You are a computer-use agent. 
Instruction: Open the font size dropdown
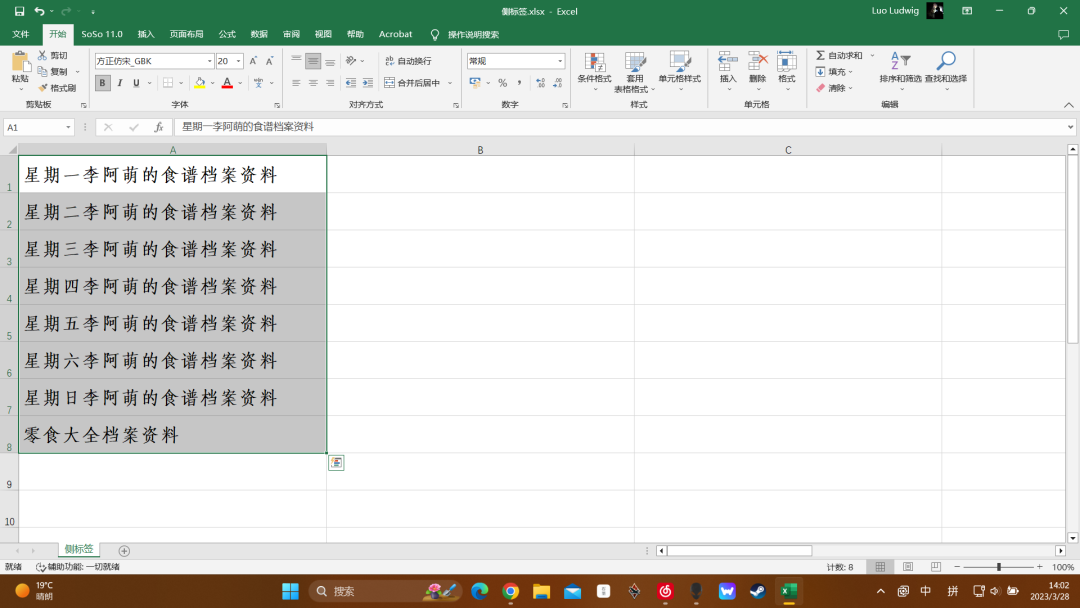238,61
